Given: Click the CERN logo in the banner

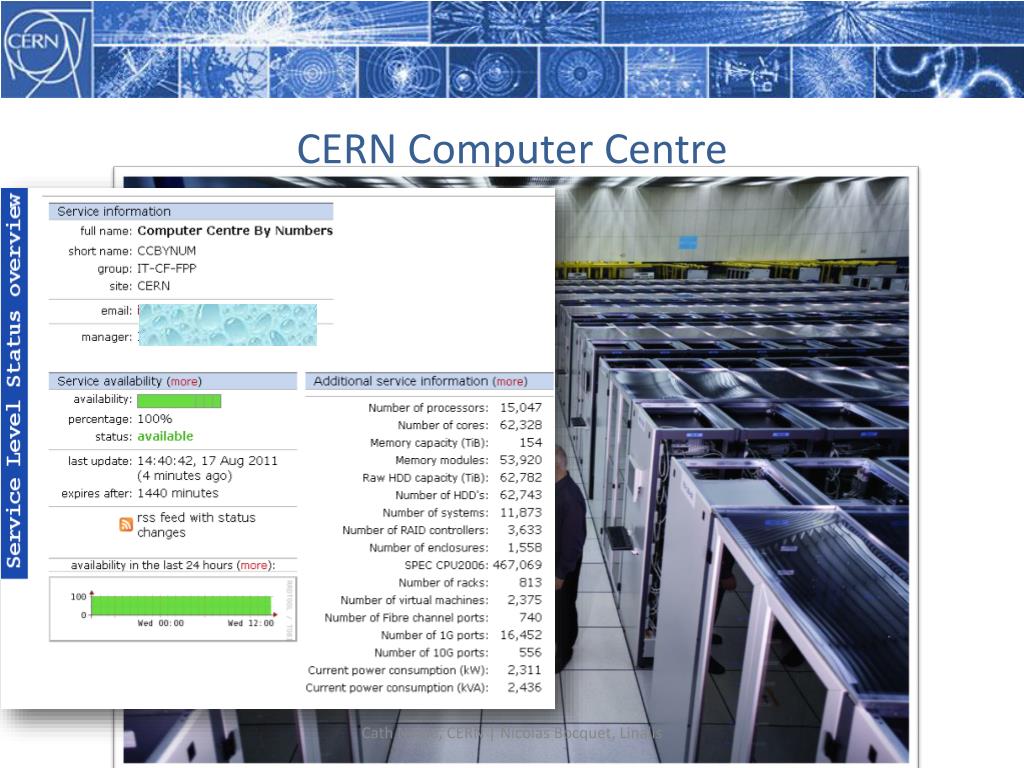Looking at the screenshot, I should click(45, 50).
